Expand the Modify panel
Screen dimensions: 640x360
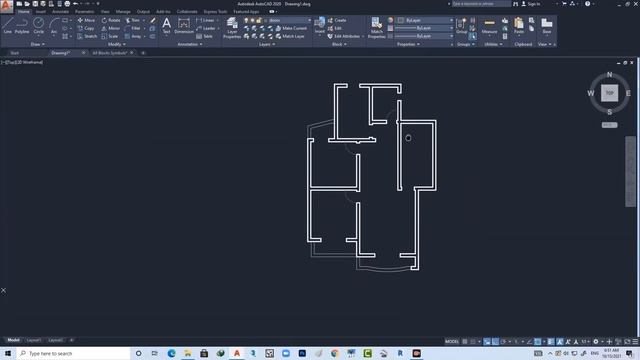pos(116,44)
